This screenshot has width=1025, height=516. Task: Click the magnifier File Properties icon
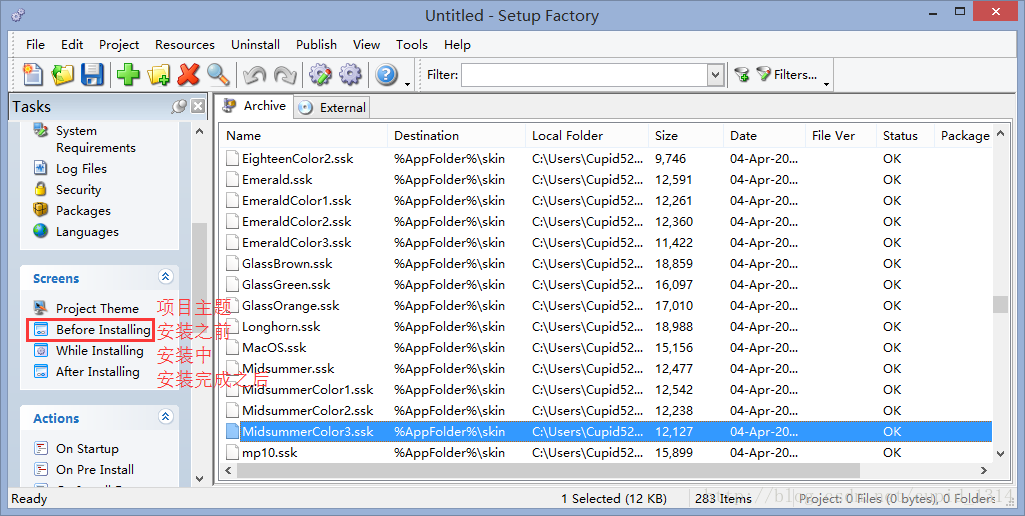(218, 75)
